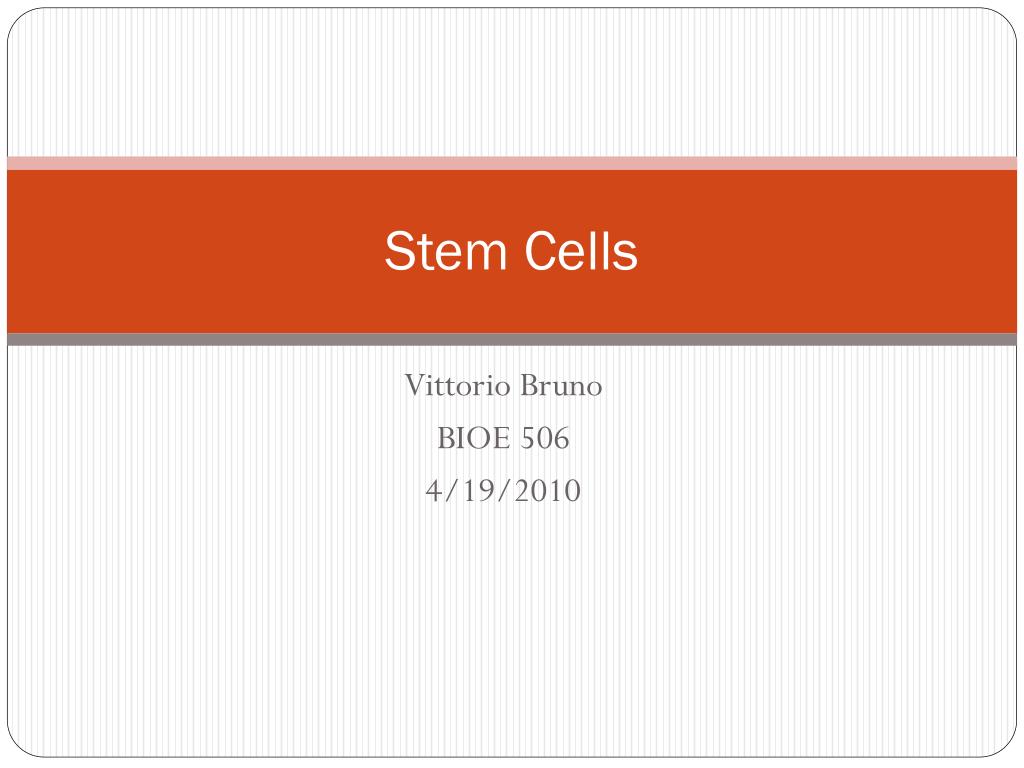Select the word "Cells" in the title

pyautogui.click(x=581, y=250)
